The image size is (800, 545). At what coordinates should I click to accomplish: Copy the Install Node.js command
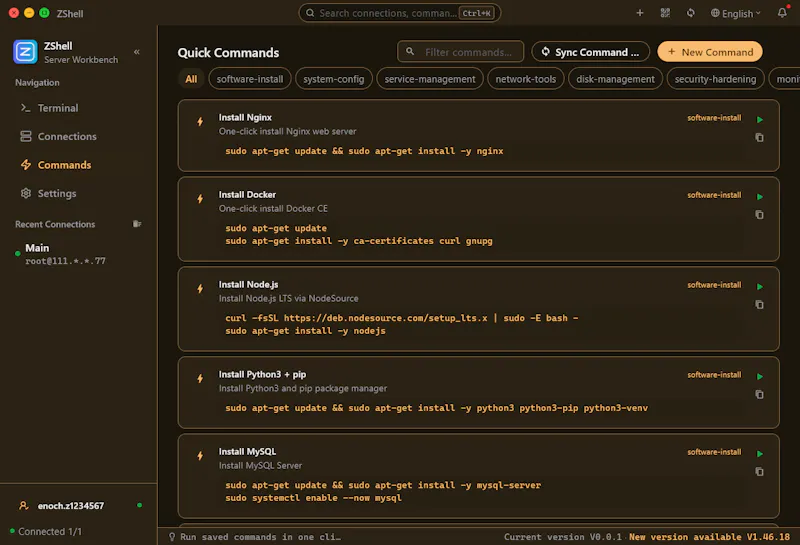(760, 304)
